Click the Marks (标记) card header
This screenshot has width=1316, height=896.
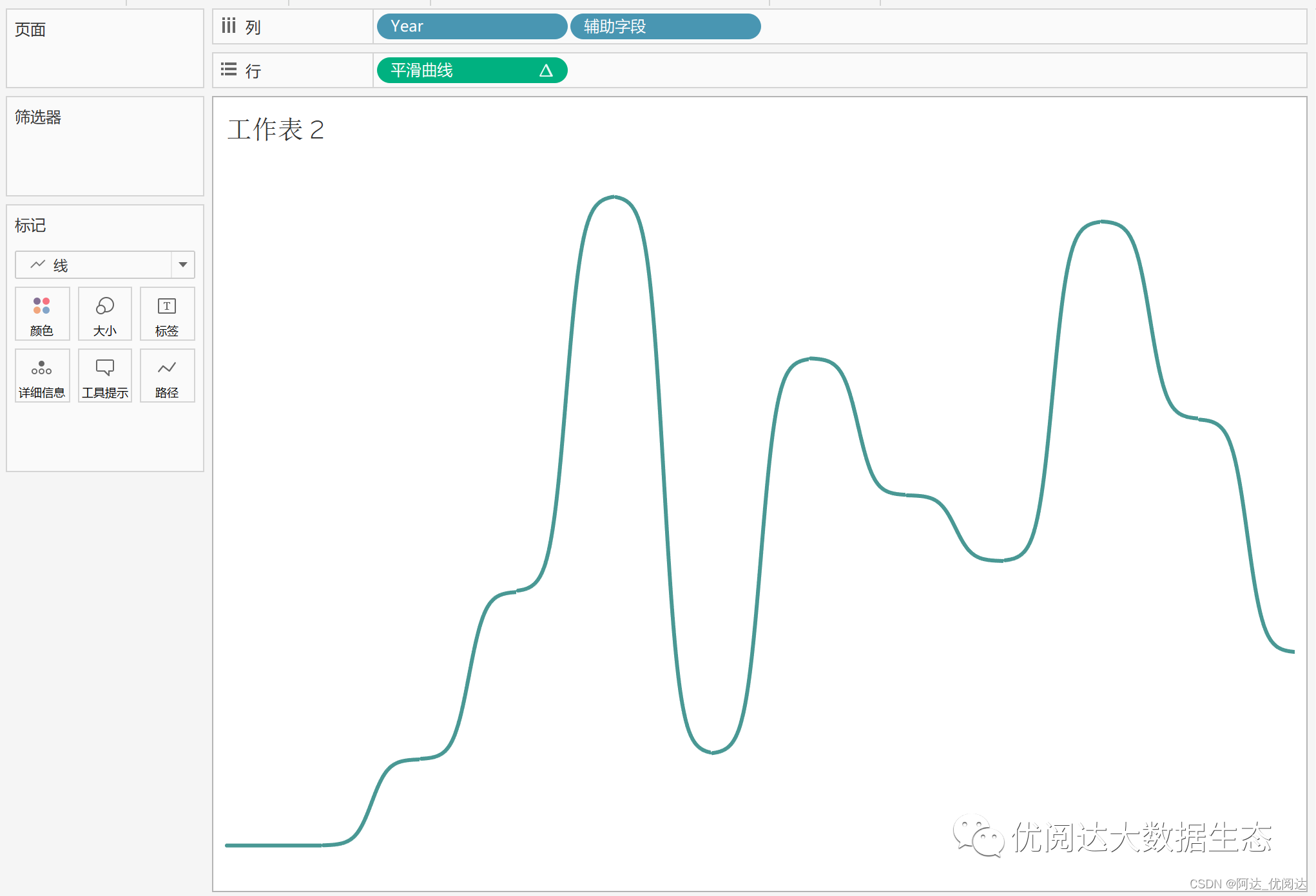point(31,225)
